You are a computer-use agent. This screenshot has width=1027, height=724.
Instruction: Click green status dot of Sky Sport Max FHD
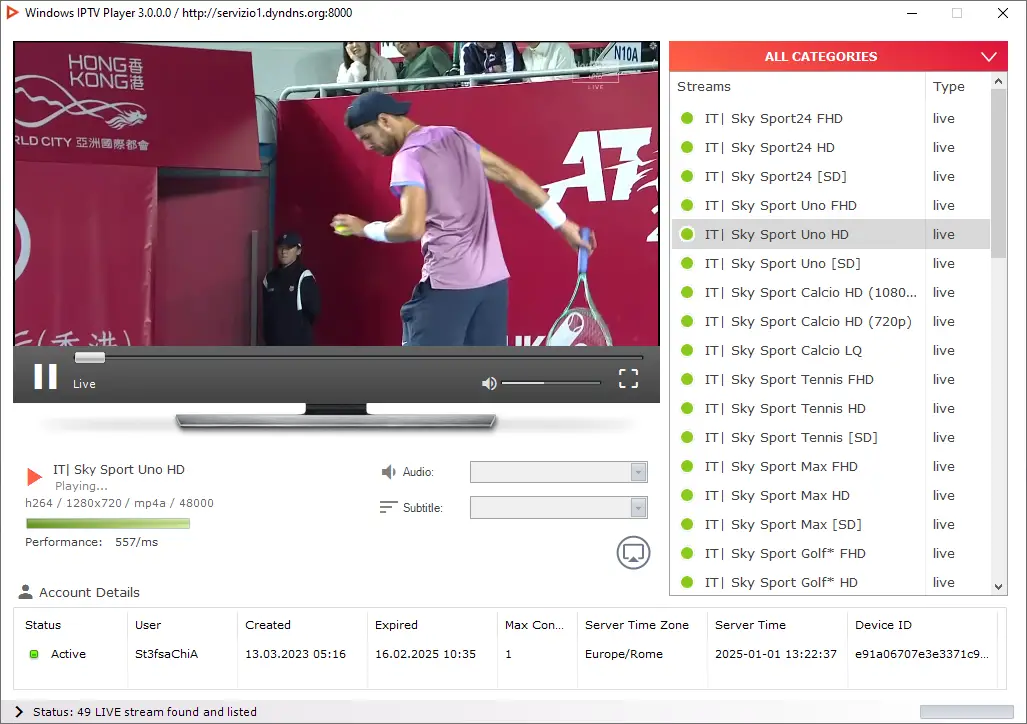point(687,466)
